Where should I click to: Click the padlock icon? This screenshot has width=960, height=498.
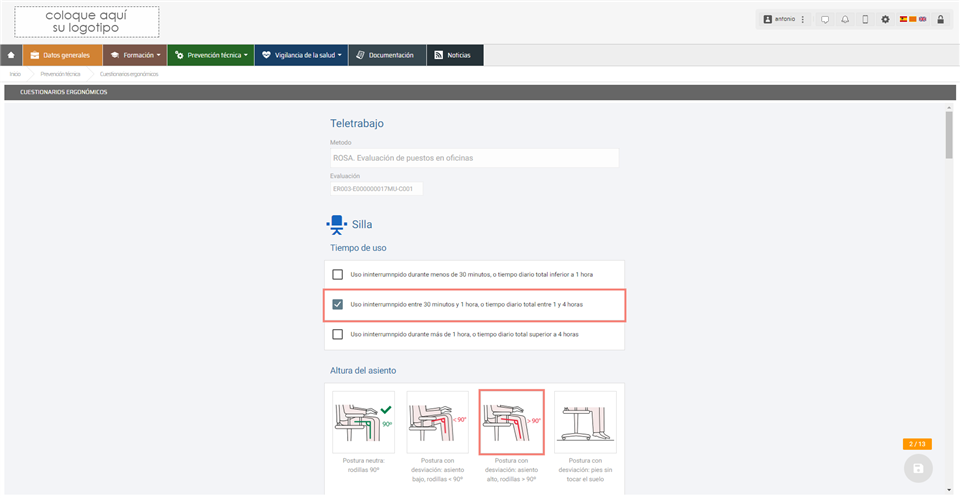click(x=940, y=20)
